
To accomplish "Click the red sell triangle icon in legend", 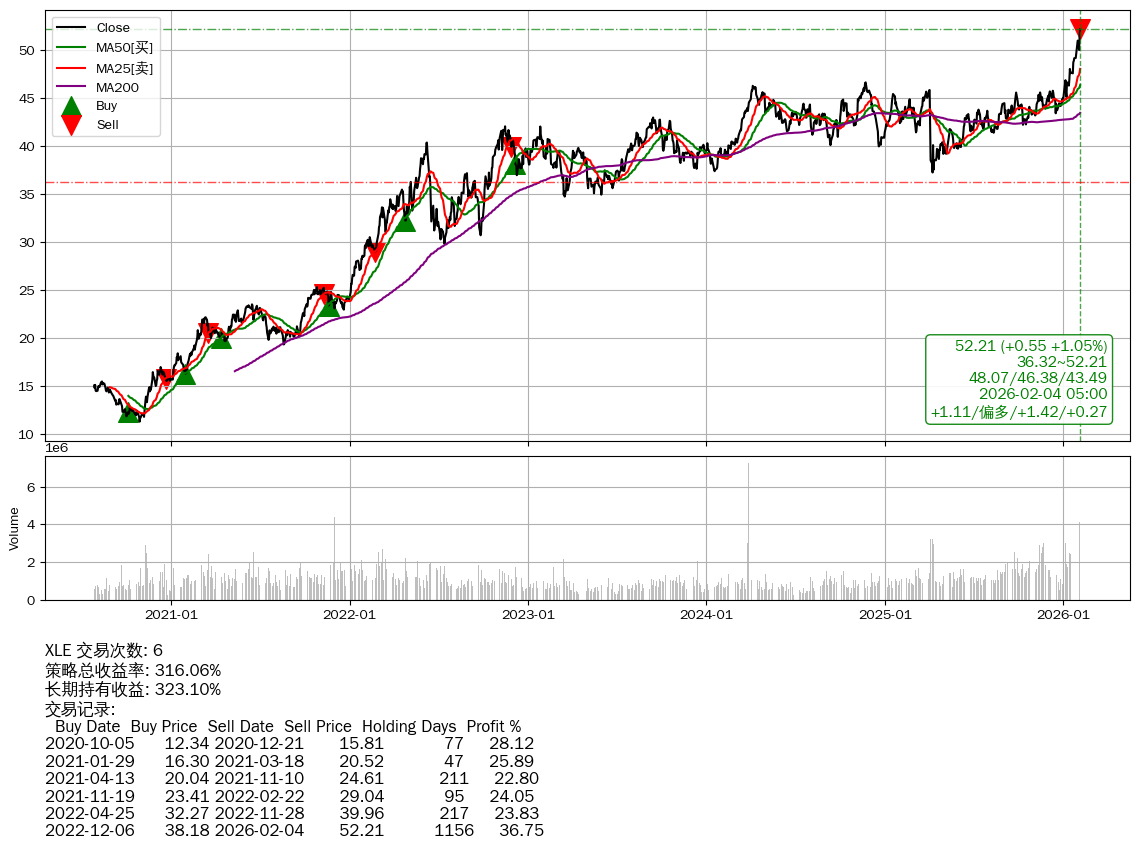I will 71,124.
